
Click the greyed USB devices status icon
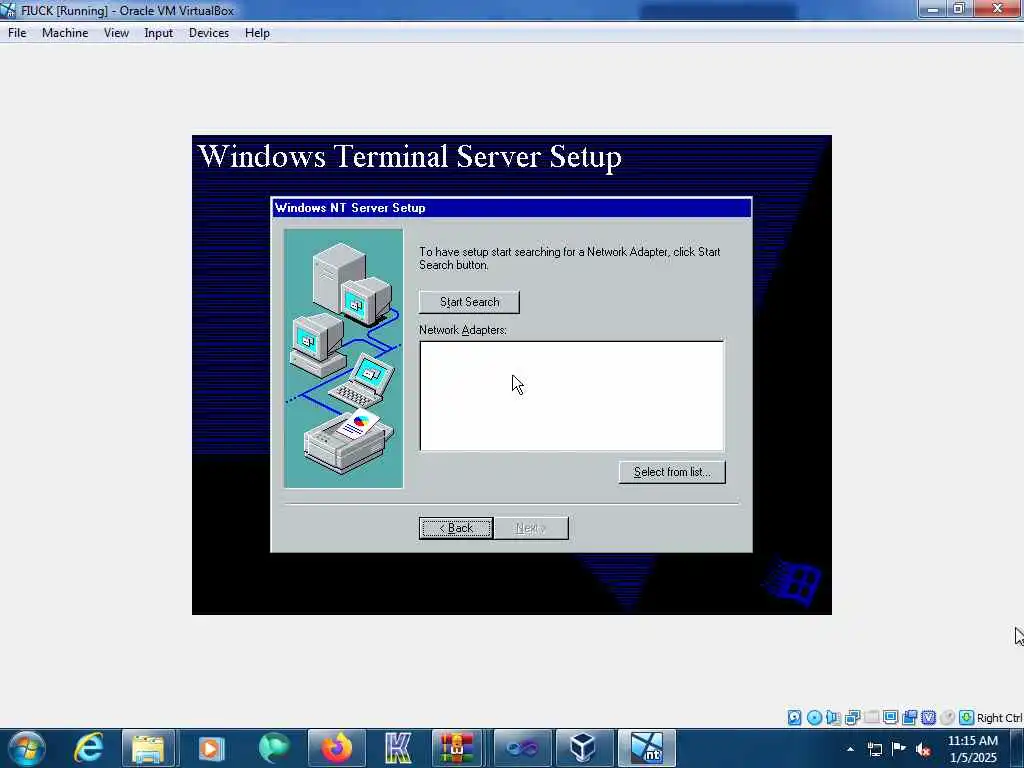871,718
